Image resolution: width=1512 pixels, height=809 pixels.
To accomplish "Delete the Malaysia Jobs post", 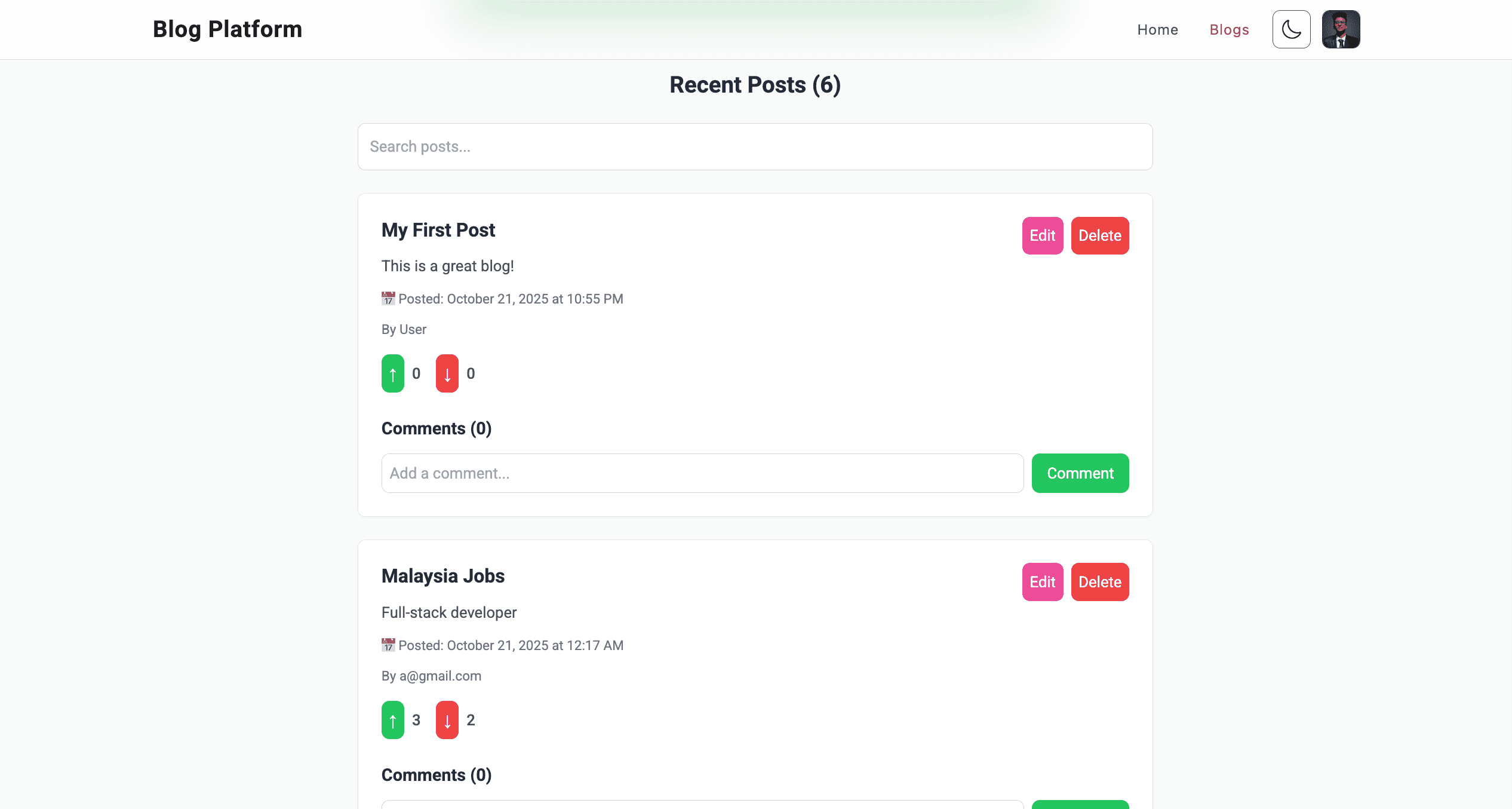I will pos(1099,581).
